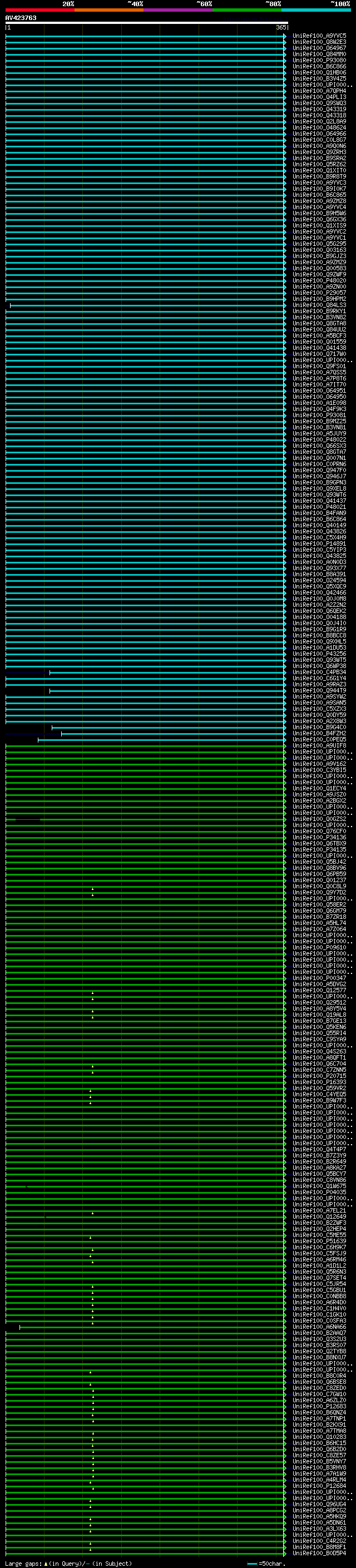This screenshot has height=1568, width=356.
Task: Select label UniRef100_A9YVC4
Action: tap(319, 207)
